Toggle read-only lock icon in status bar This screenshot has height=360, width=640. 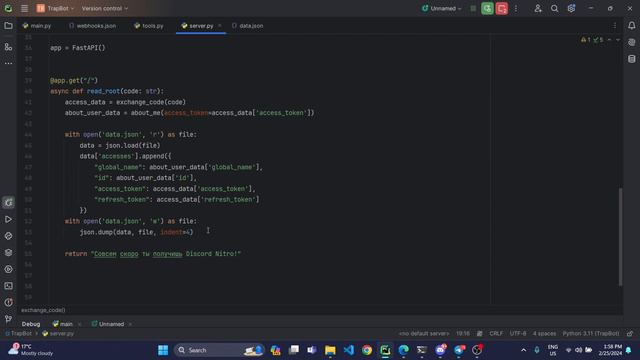click(x=630, y=333)
